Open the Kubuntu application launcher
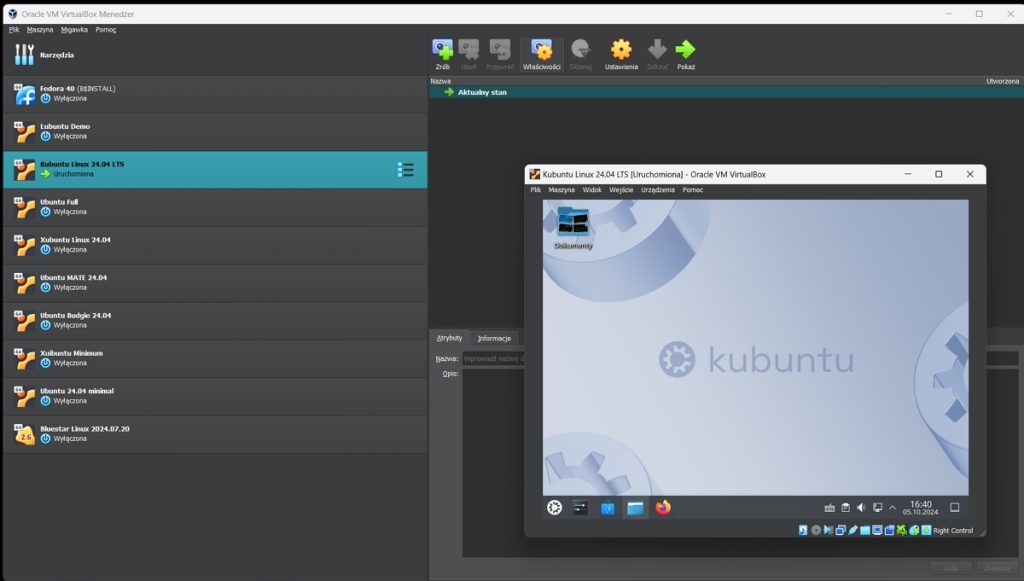The width and height of the screenshot is (1024, 581). [x=554, y=508]
